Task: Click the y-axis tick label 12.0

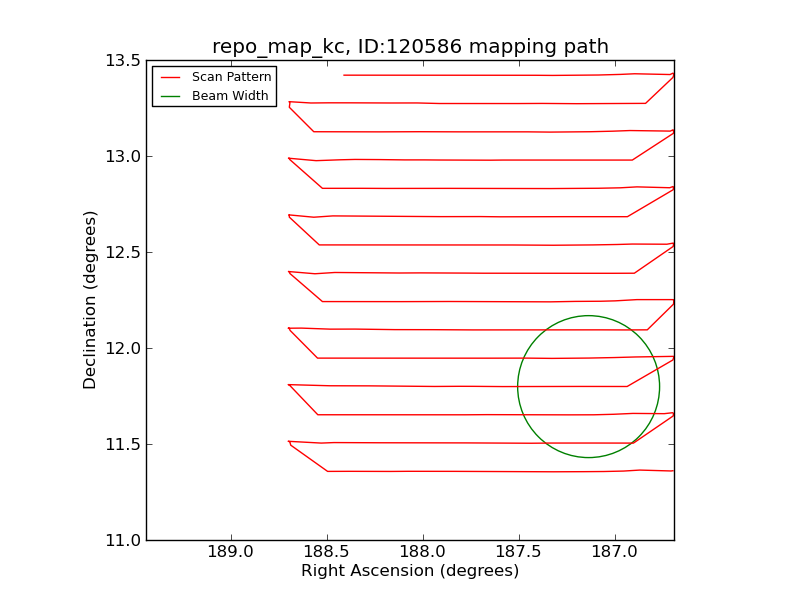Action: point(123,348)
